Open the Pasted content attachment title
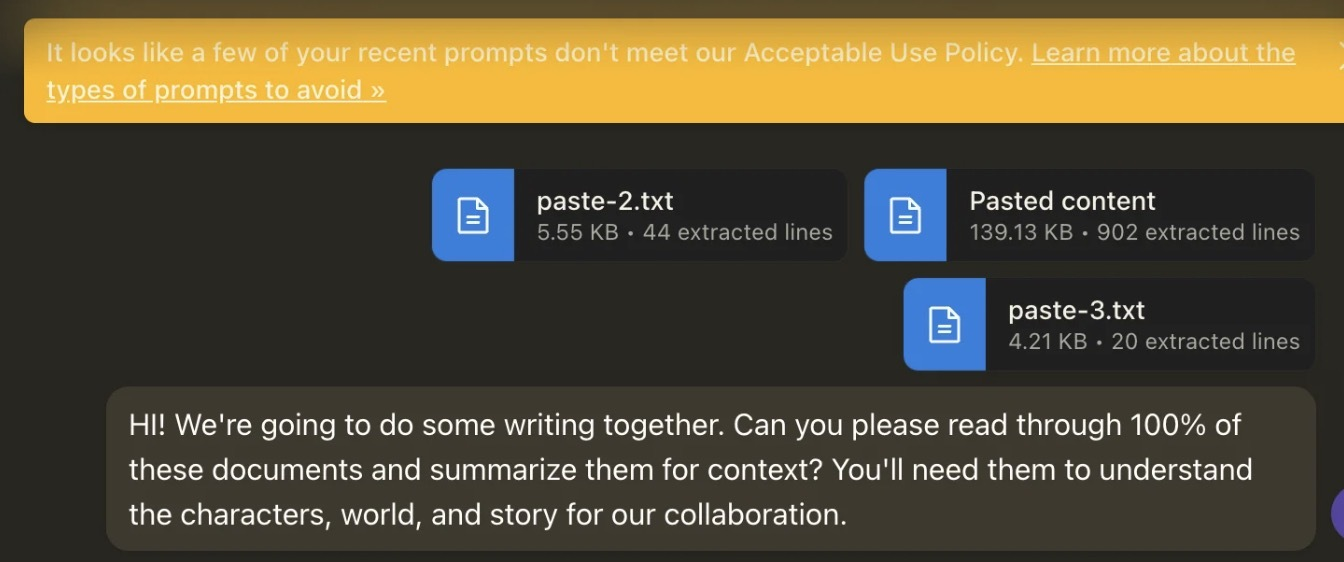The height and width of the screenshot is (562, 1344). (x=1062, y=201)
